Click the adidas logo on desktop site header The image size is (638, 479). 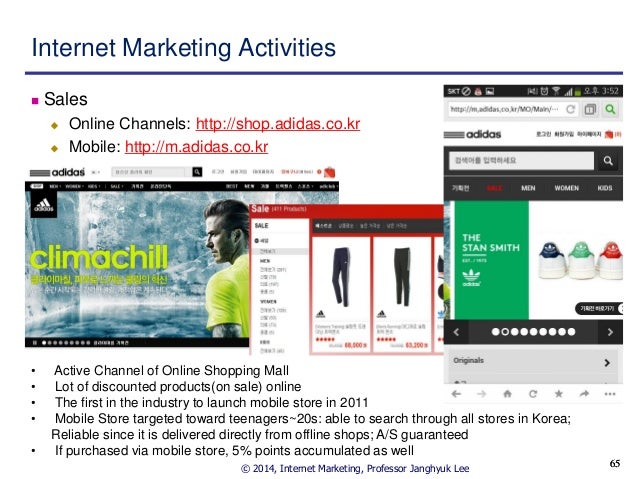click(x=57, y=173)
